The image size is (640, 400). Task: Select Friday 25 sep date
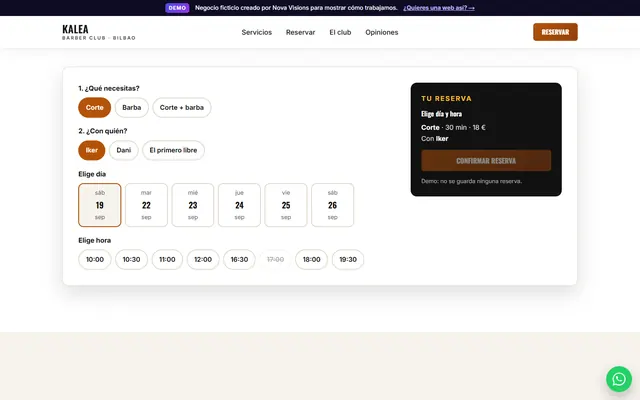click(286, 205)
